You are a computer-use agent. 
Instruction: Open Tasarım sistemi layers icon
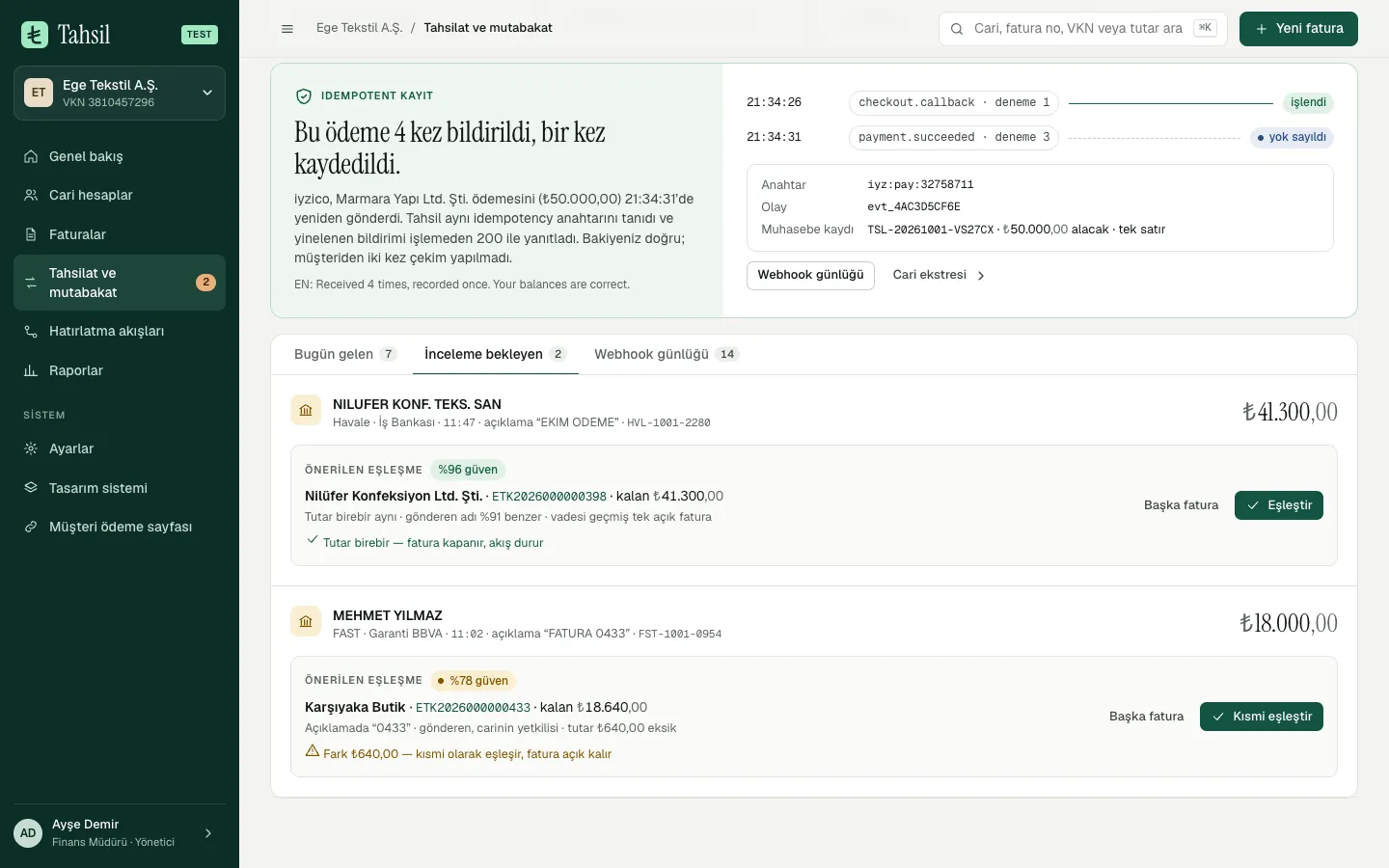[31, 488]
